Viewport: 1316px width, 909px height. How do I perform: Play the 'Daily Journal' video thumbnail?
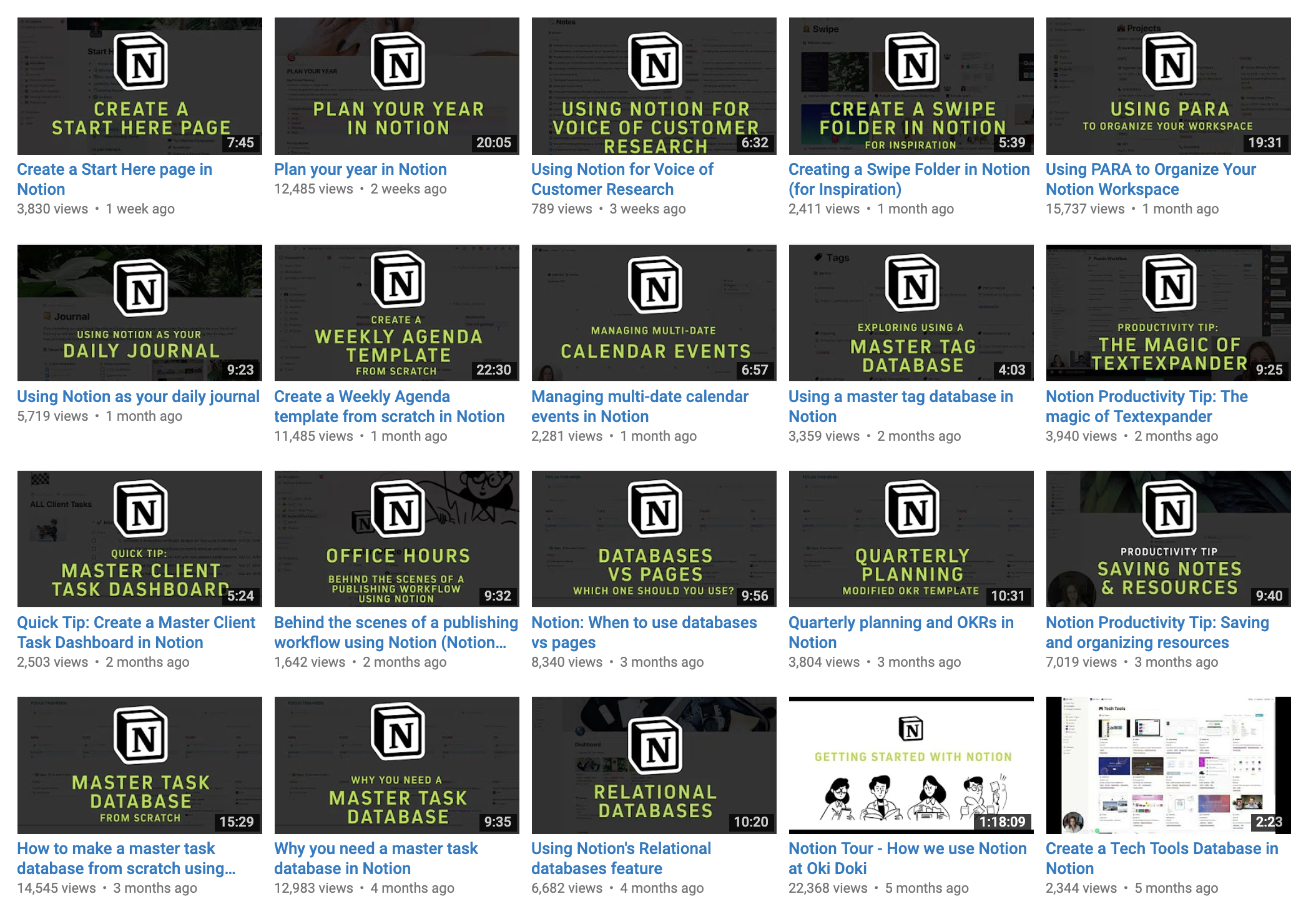(140, 313)
